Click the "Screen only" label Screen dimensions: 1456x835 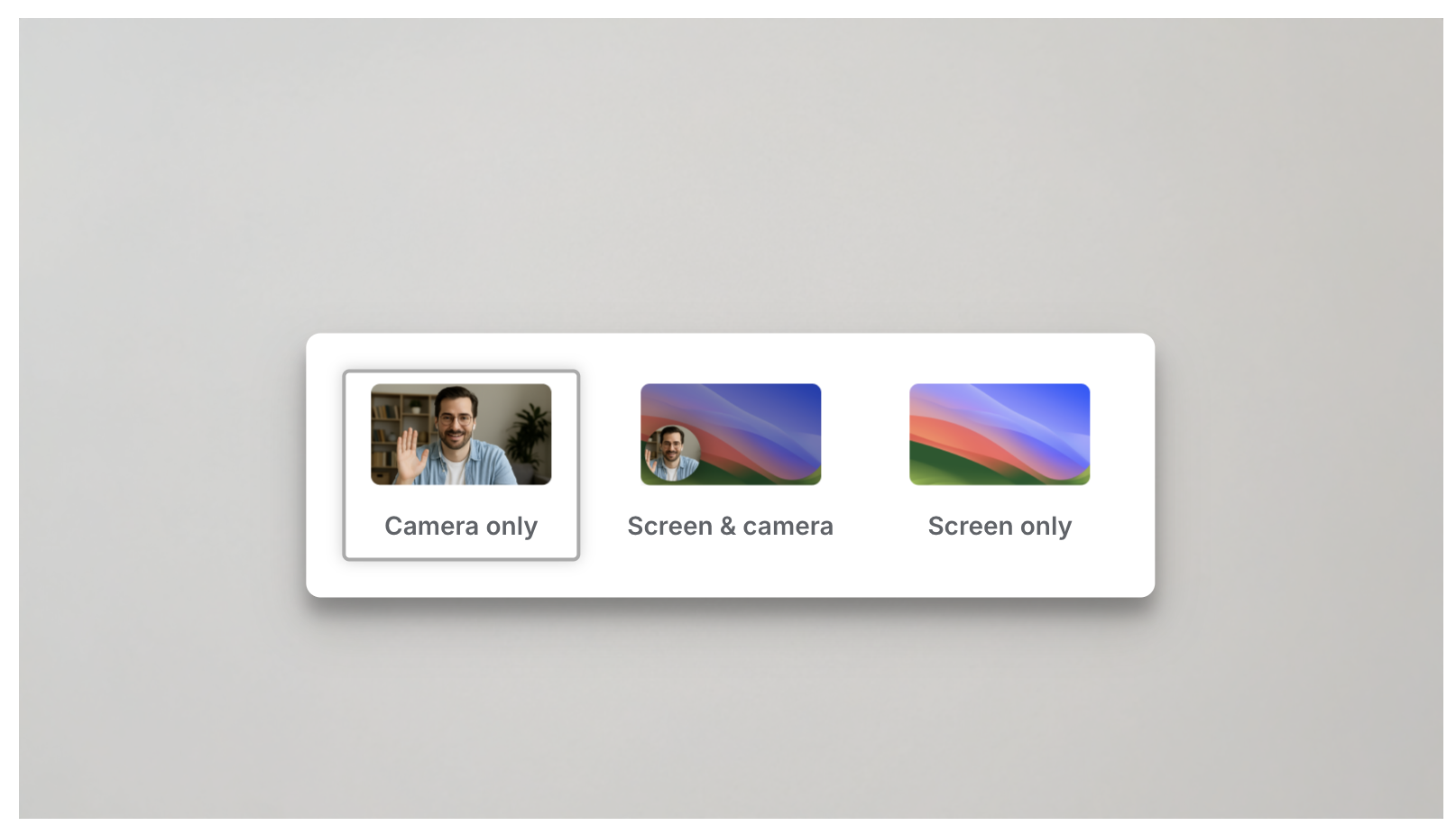1000,526
